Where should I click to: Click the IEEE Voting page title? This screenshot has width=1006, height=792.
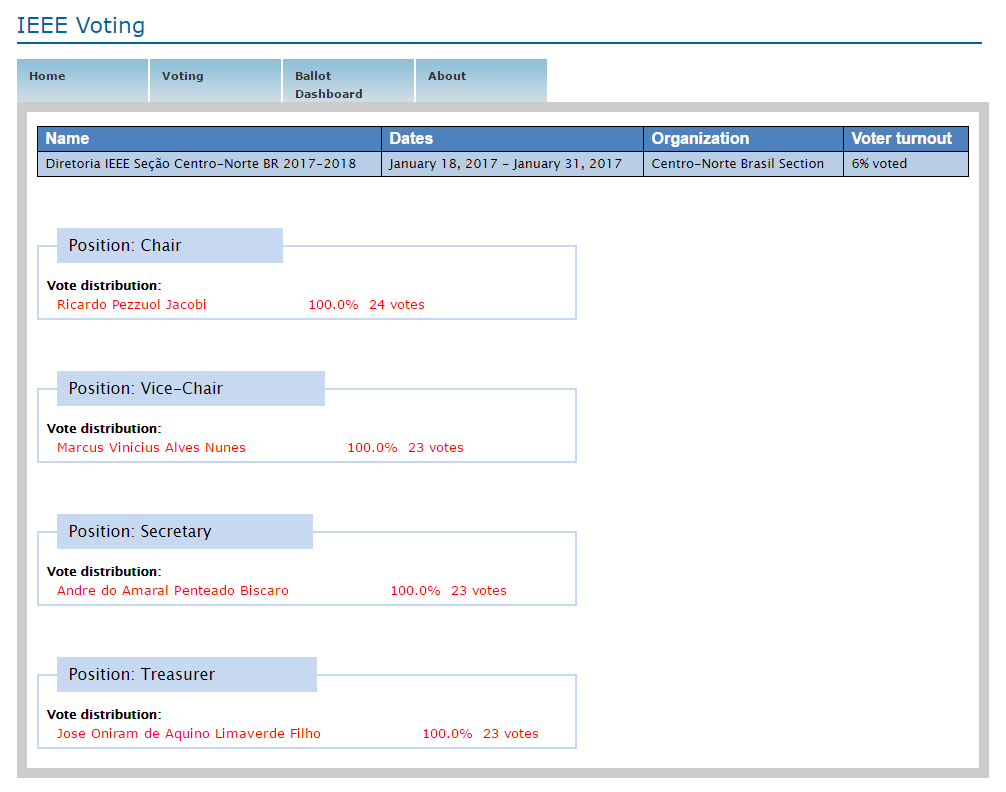click(81, 26)
